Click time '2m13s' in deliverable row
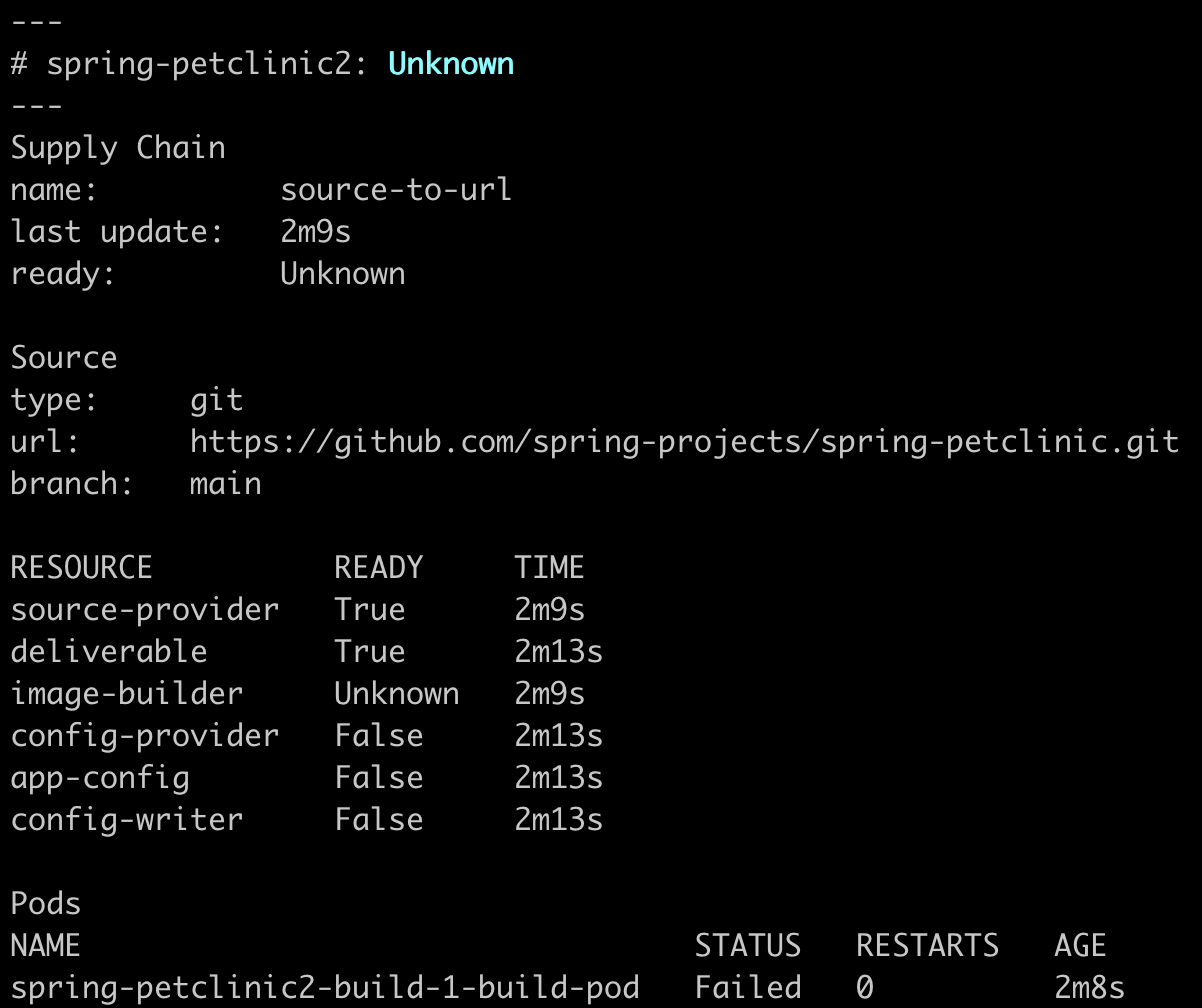 pyautogui.click(x=559, y=652)
